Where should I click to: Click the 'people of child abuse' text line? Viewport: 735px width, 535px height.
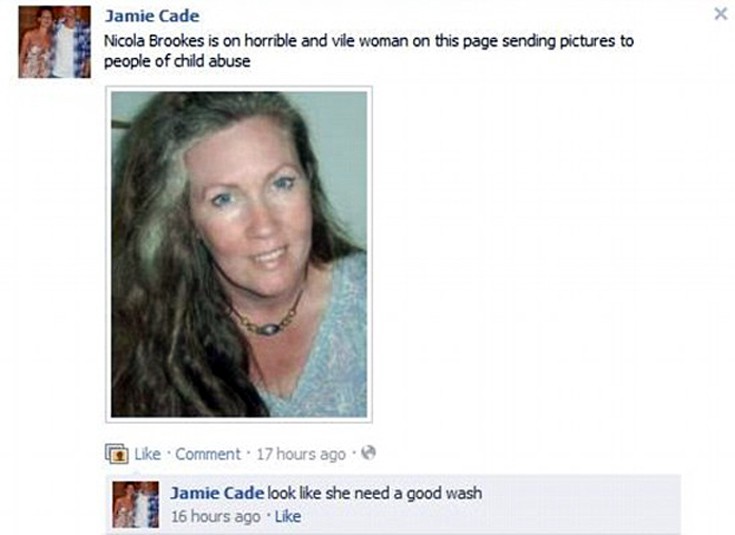(x=177, y=61)
